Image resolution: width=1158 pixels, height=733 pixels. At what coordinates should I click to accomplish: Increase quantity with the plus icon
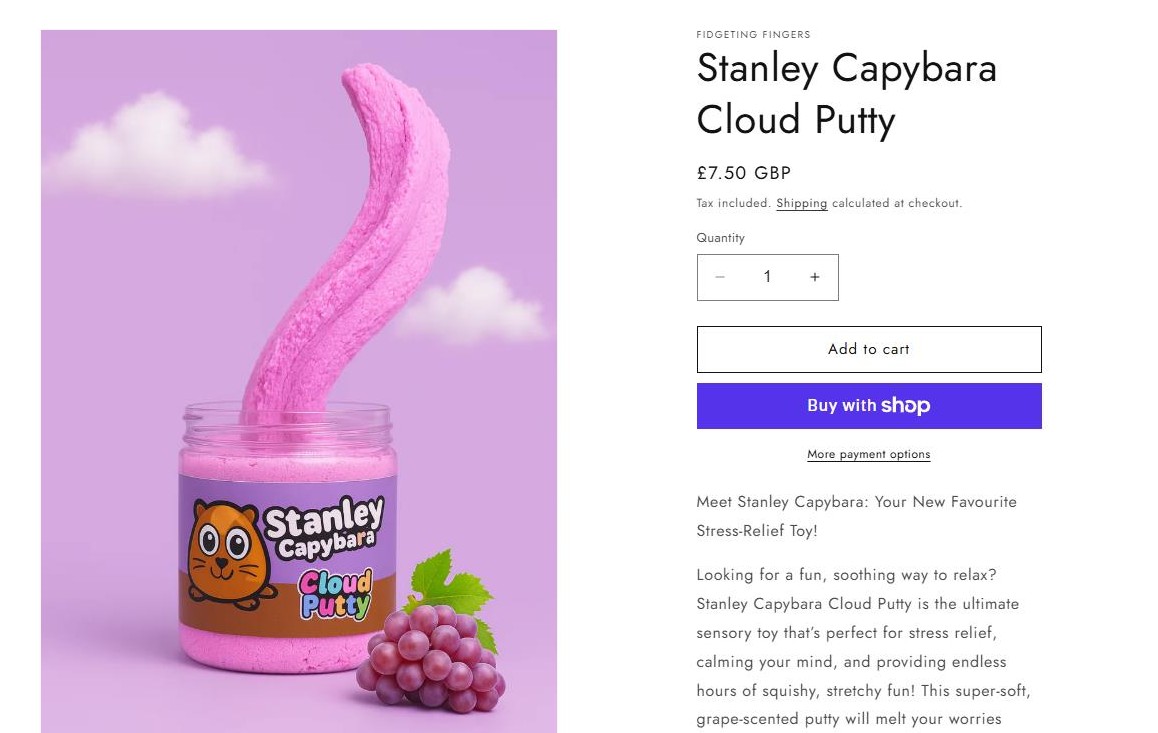point(815,277)
